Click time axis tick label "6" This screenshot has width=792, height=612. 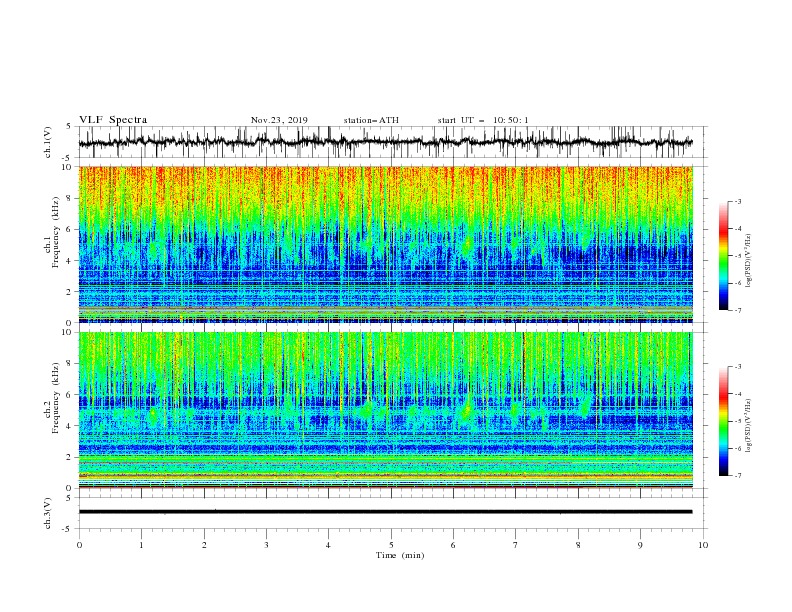[453, 545]
